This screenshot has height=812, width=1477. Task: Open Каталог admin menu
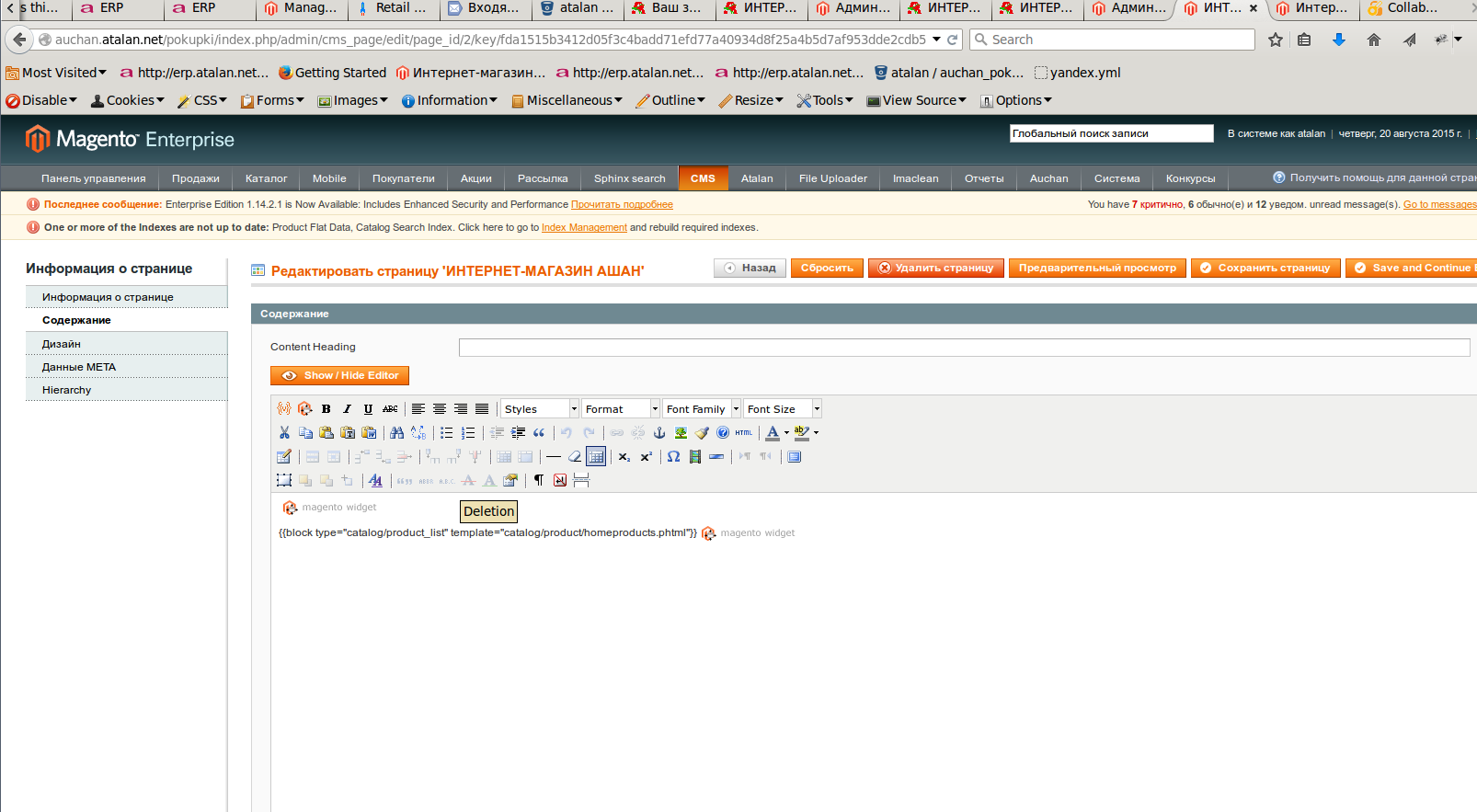point(266,178)
